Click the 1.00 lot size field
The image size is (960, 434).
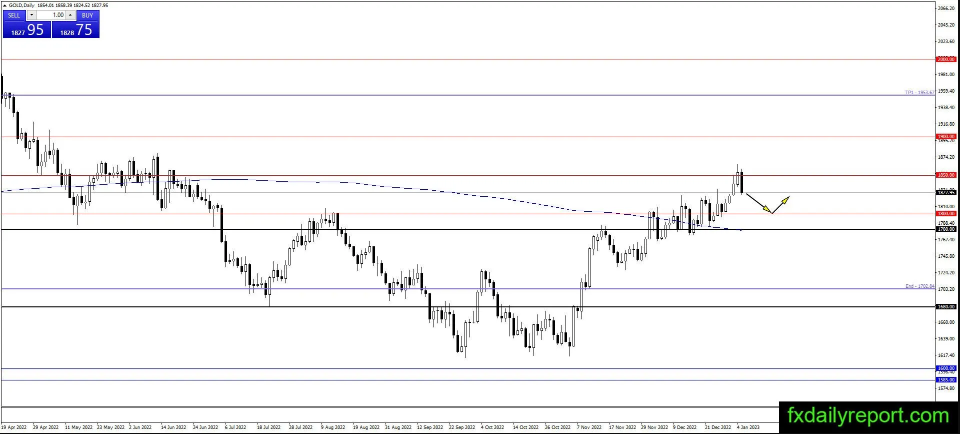(x=52, y=16)
